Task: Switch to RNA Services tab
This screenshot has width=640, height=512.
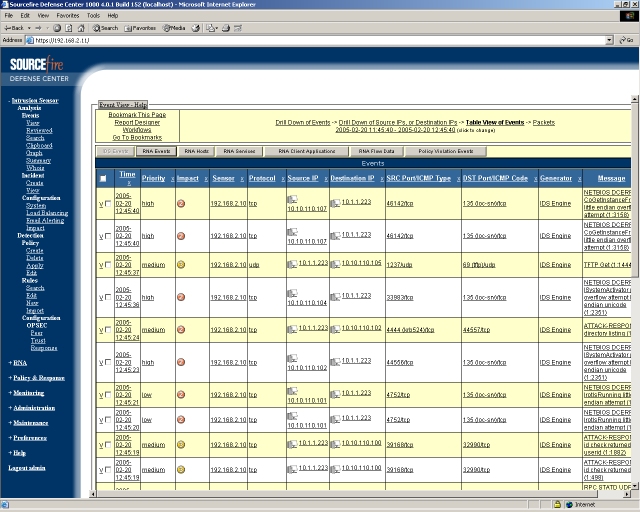Action: [240, 151]
